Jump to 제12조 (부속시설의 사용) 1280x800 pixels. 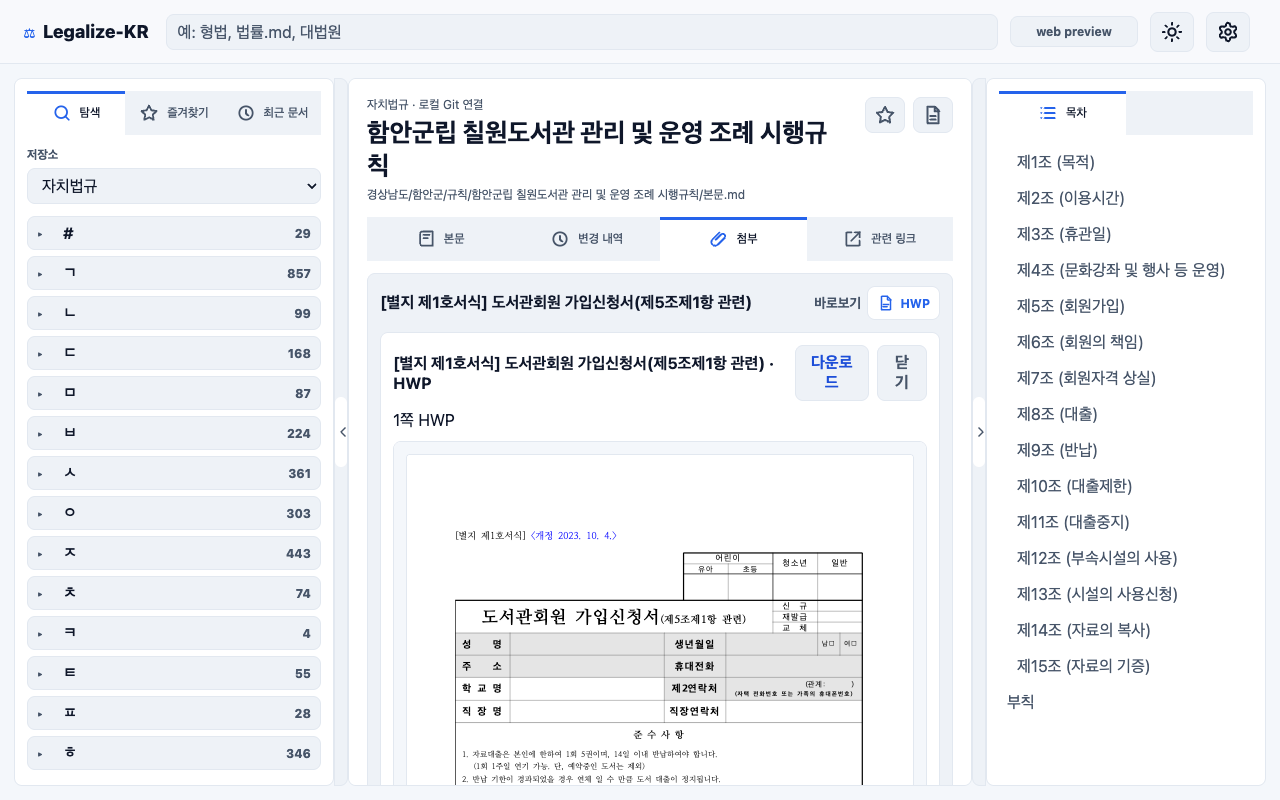click(1096, 558)
